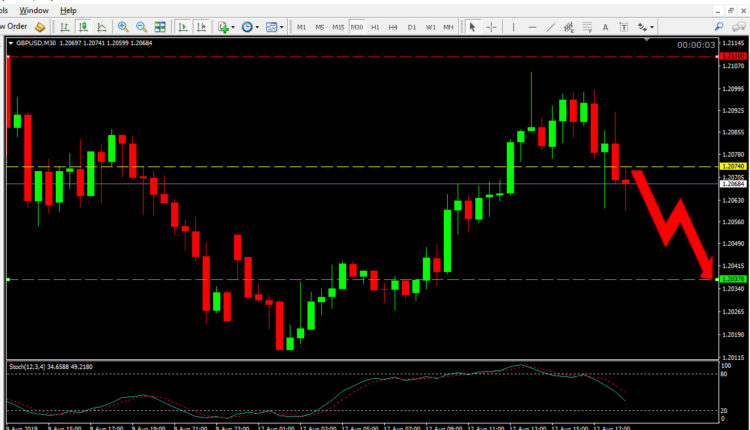Viewport: 750px width, 430px height.
Task: Select the equidistant channel tool
Action: coord(569,27)
